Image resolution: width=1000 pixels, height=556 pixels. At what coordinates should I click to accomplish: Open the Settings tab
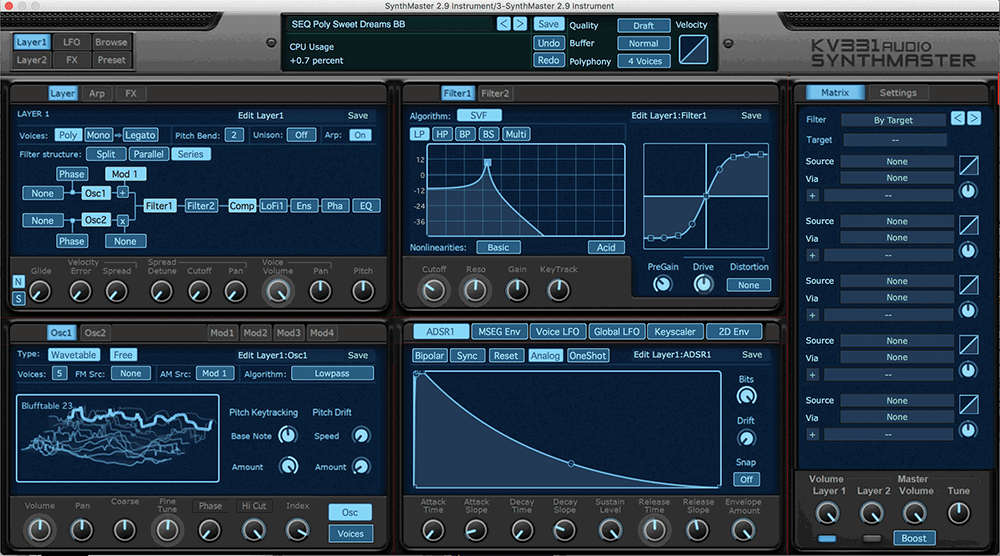pos(898,92)
